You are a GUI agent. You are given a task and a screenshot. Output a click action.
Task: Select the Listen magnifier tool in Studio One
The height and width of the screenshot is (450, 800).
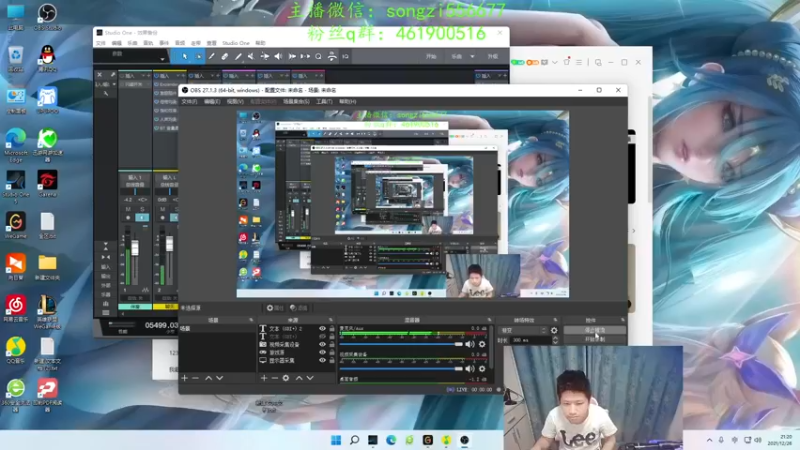pyautogui.click(x=318, y=57)
